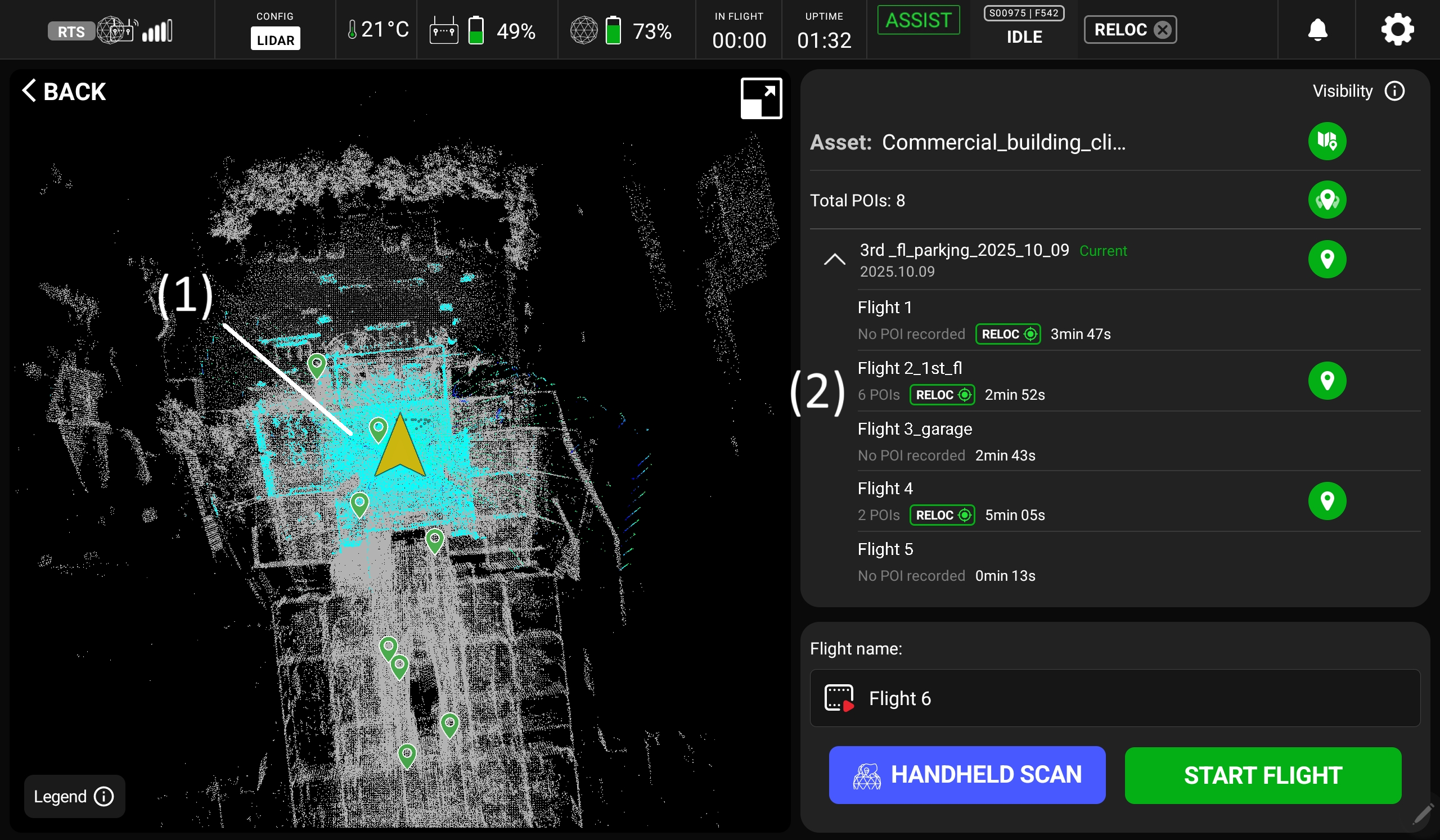
Task: Click the yellow drone position arrow
Action: 399,448
